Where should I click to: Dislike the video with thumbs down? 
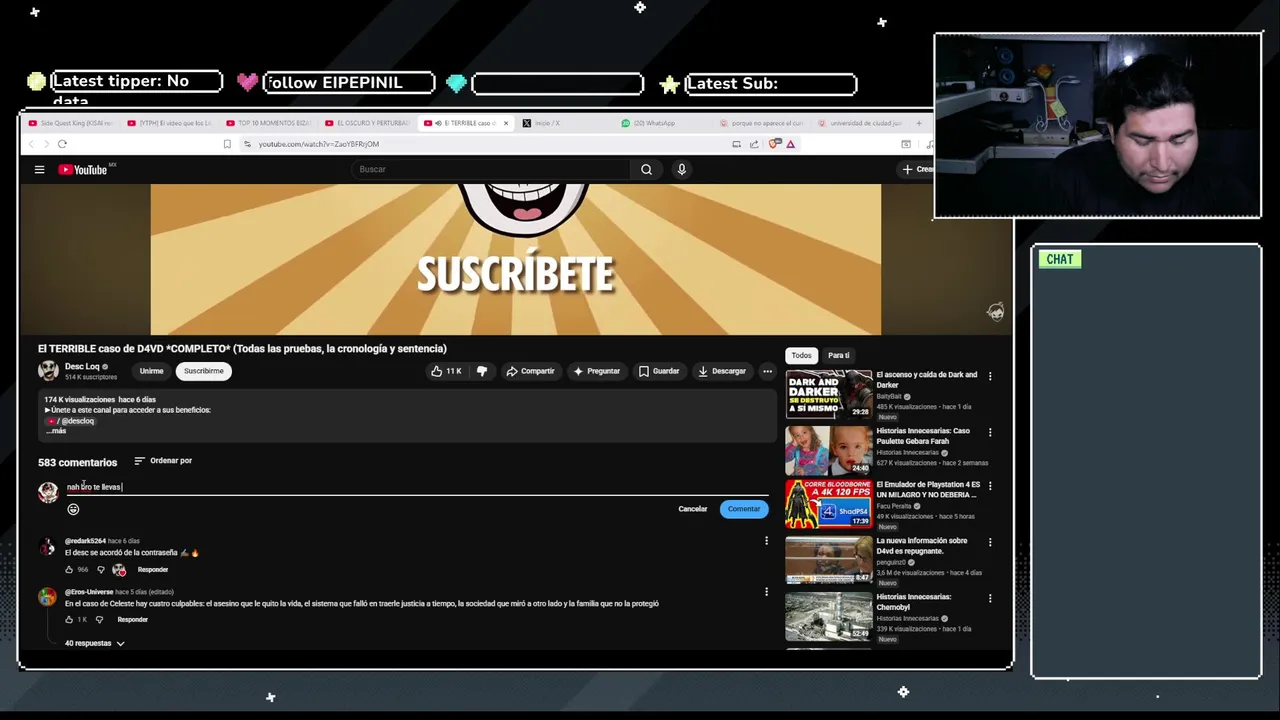pos(482,371)
